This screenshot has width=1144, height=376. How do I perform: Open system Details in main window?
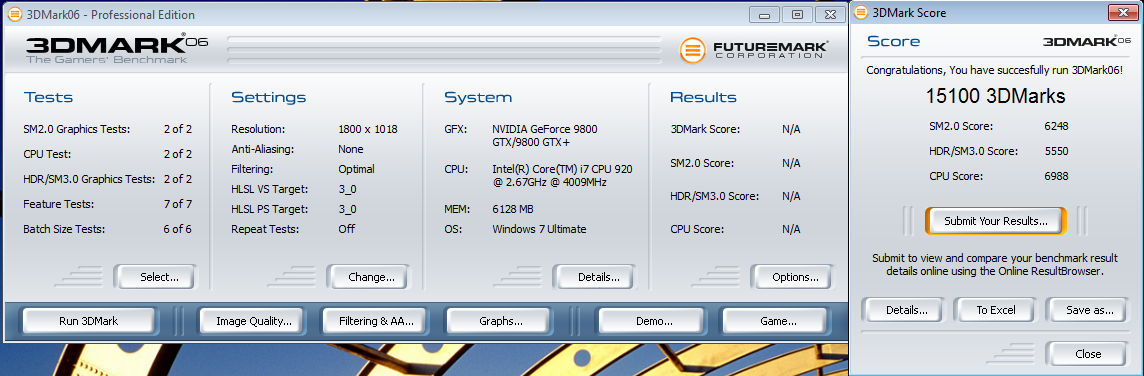pos(594,277)
